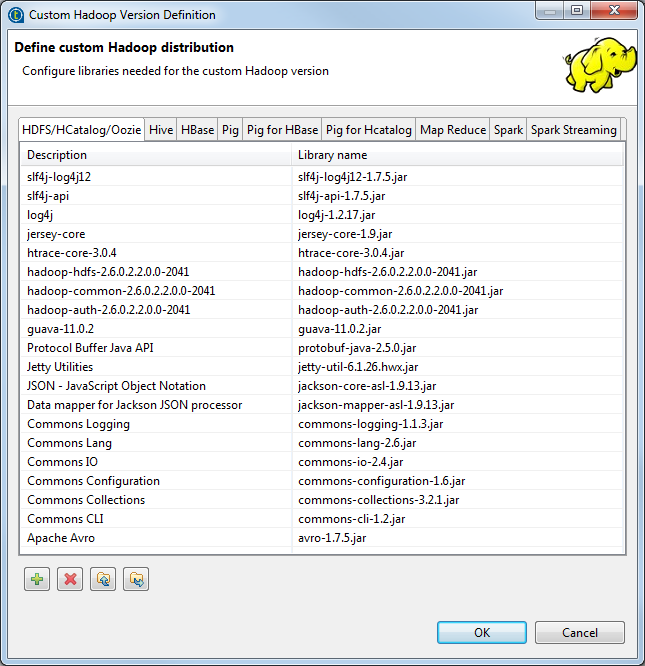Select the Jetty Utilities row

tap(60, 367)
